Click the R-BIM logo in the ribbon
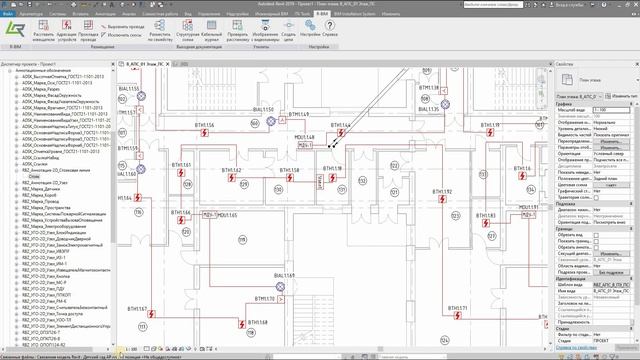This screenshot has width=640, height=360. [15, 30]
